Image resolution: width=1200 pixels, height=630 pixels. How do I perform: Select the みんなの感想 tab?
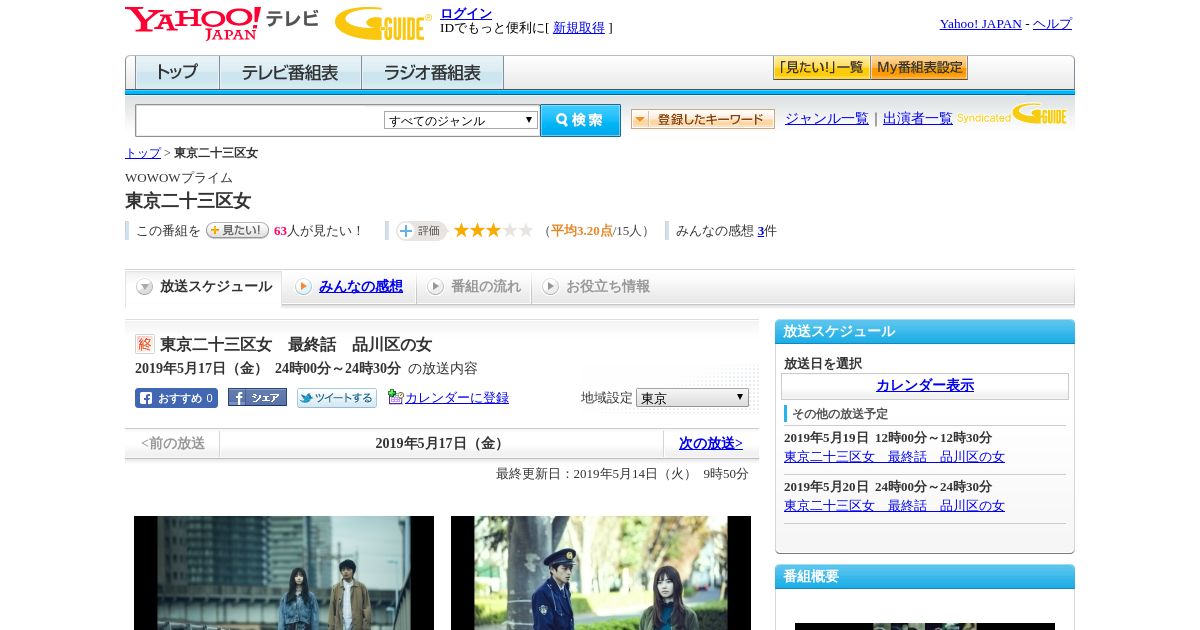point(349,287)
